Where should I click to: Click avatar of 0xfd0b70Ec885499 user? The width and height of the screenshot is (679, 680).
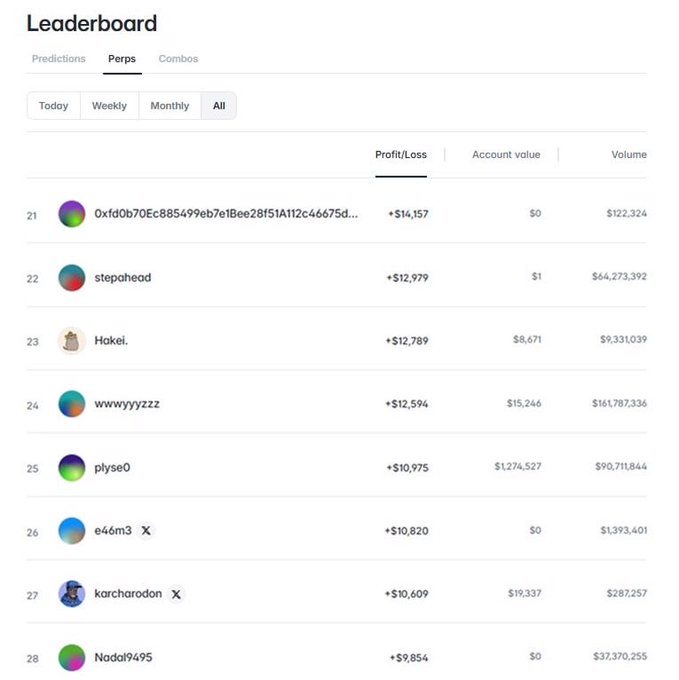tap(72, 214)
